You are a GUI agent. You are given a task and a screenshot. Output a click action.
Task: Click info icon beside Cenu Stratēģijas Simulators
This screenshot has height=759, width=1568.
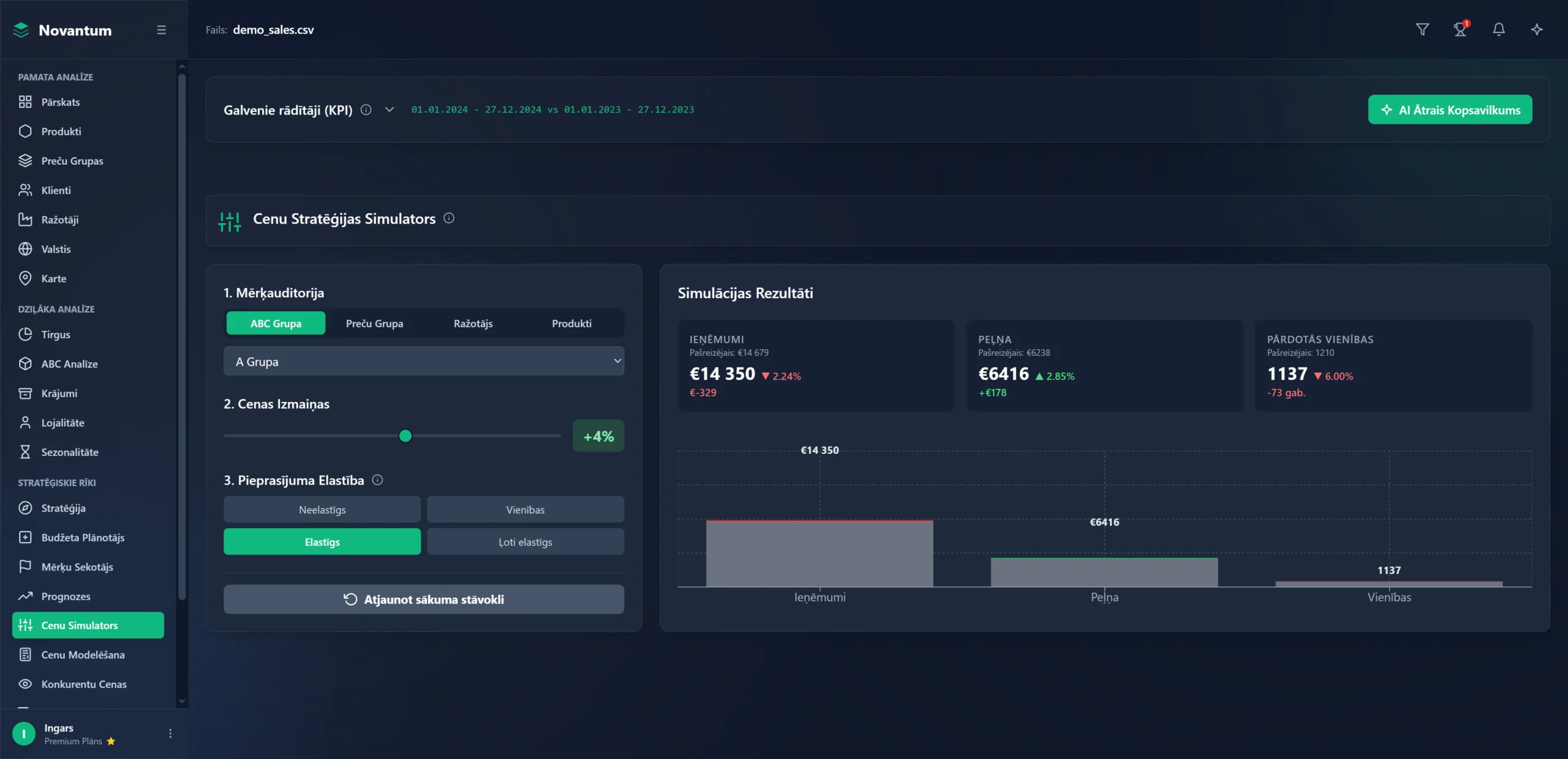449,218
